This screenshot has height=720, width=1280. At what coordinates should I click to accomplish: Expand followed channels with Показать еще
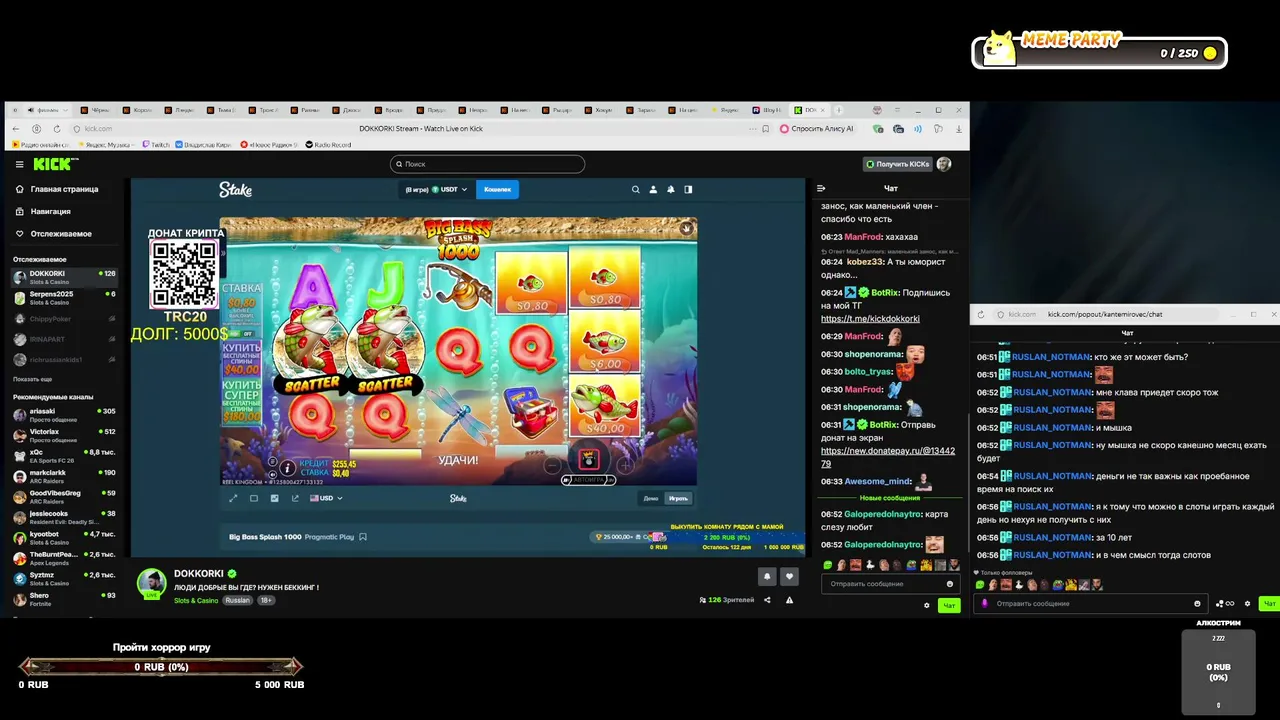(x=32, y=379)
